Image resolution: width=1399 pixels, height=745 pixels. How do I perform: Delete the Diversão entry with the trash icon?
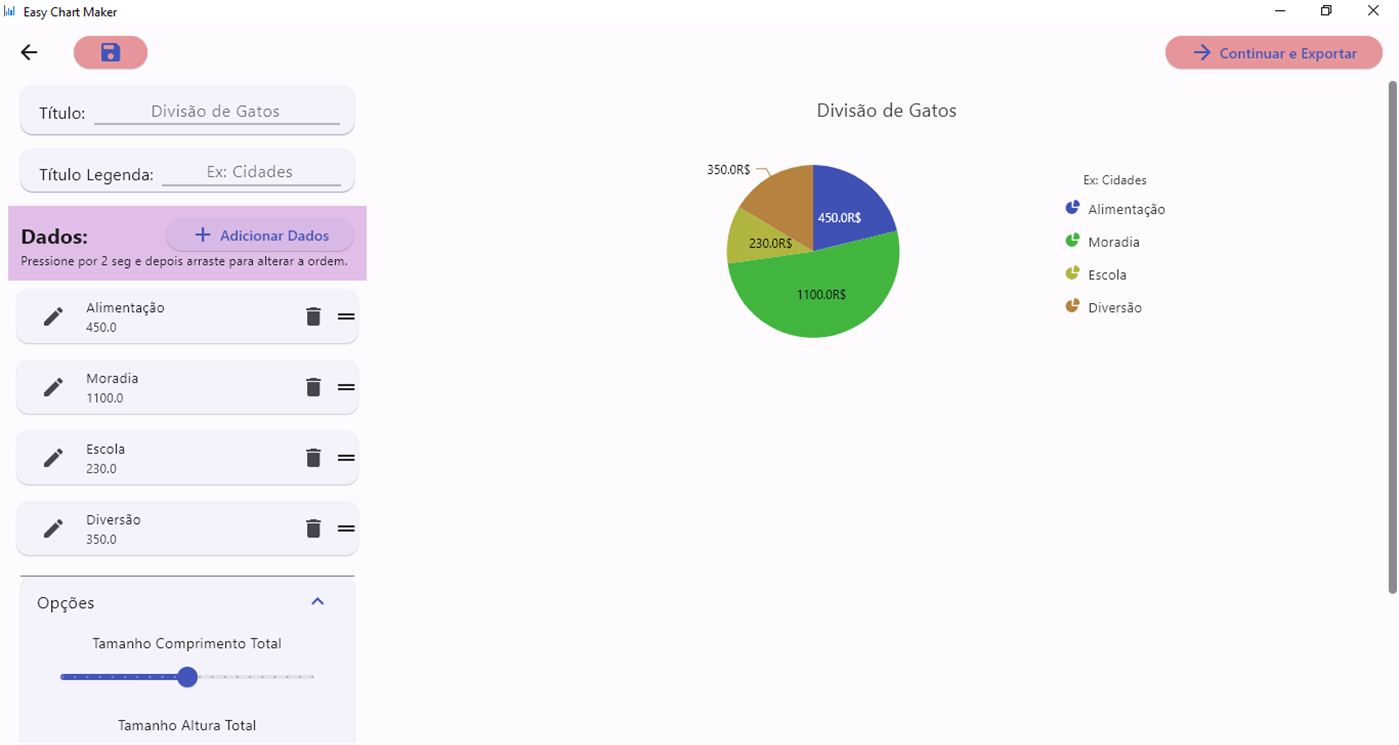[313, 528]
